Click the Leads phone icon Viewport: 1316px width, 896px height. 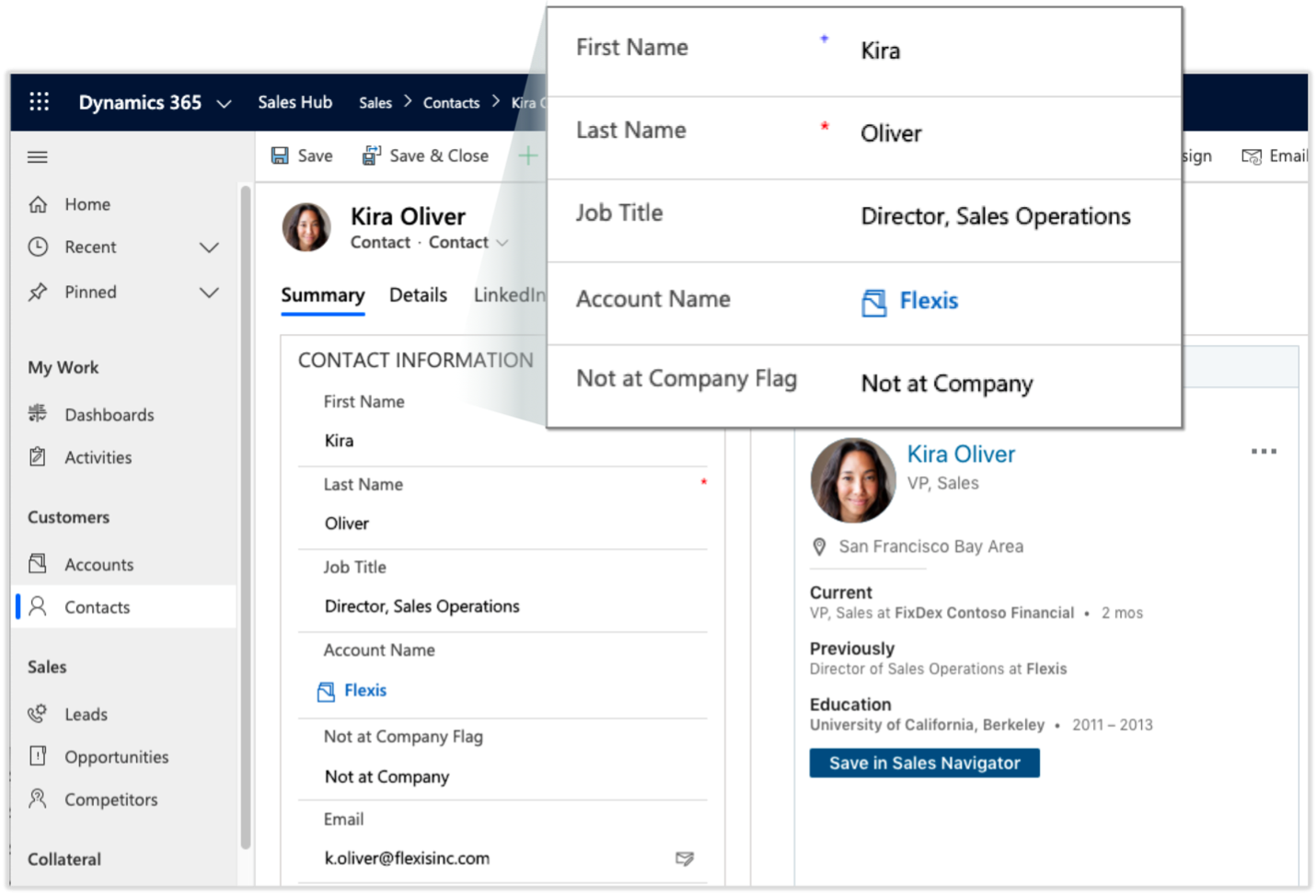pos(38,713)
